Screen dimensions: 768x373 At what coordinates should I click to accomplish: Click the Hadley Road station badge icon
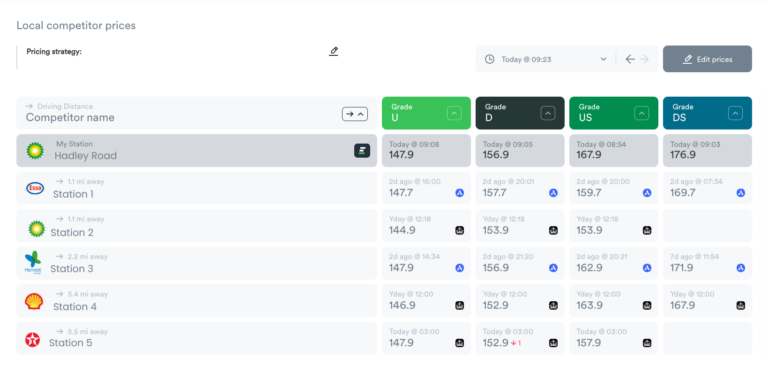(362, 151)
